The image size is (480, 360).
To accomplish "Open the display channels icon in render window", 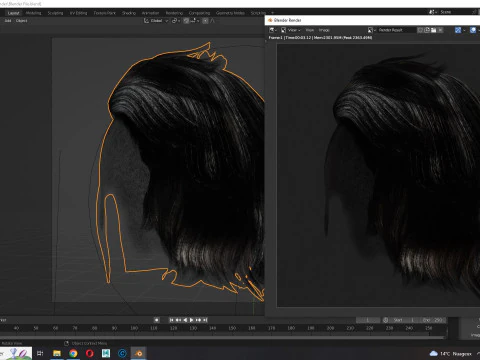I will coord(473,30).
